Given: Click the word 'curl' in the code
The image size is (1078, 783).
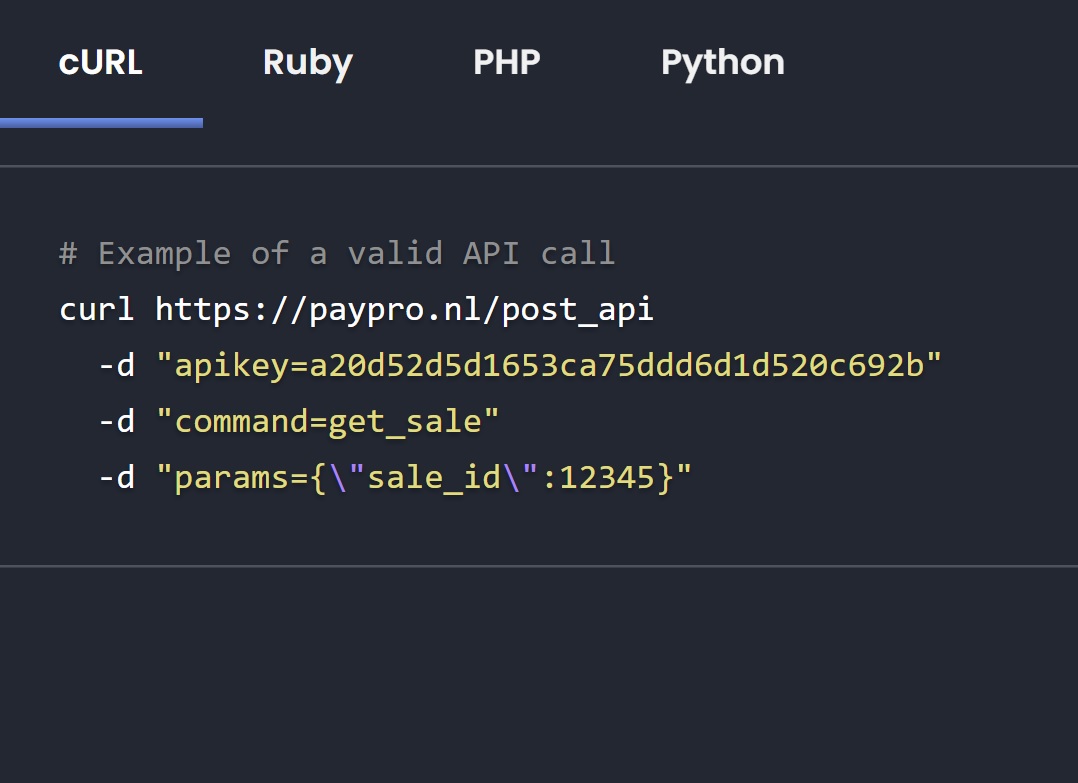Looking at the screenshot, I should pyautogui.click(x=96, y=309).
